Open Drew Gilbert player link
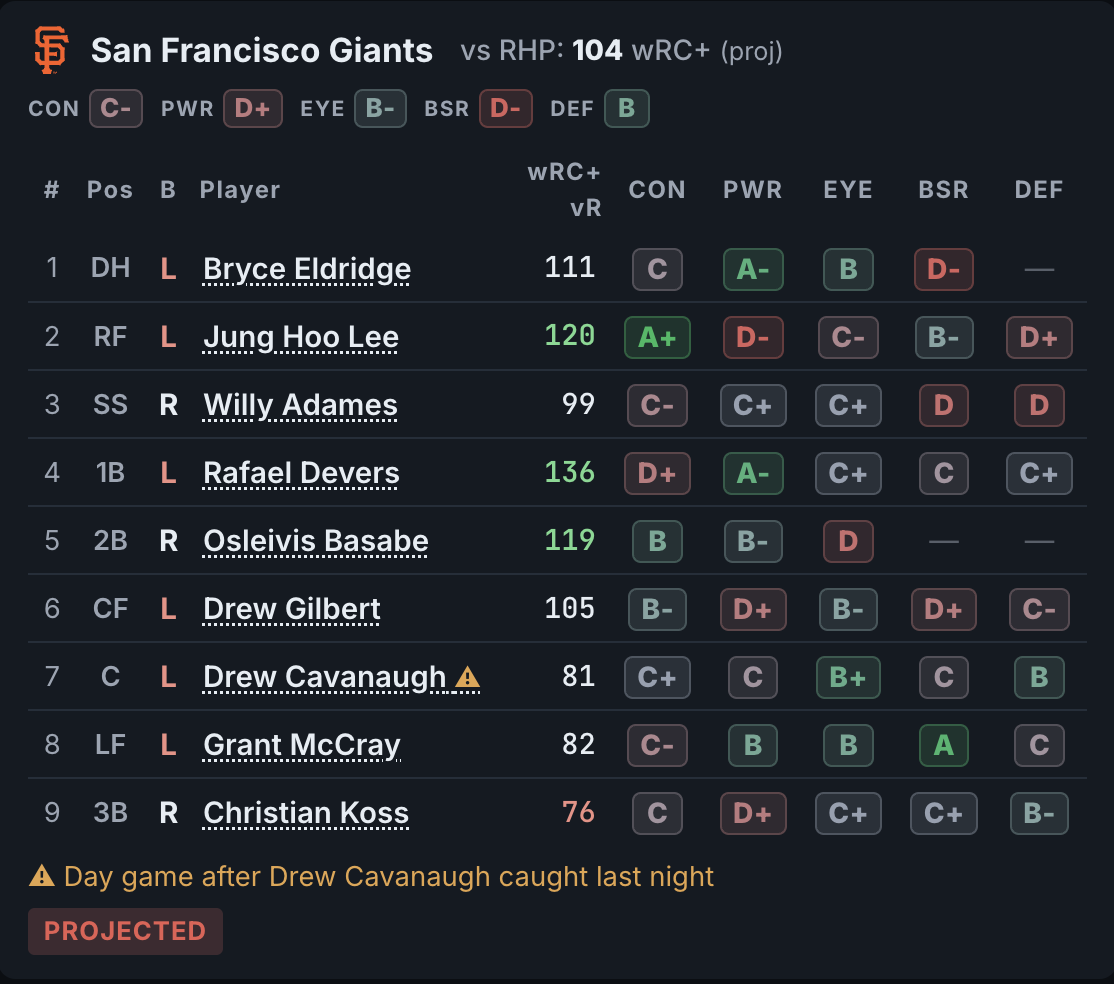Screen dimensions: 1114x984 pos(291,610)
